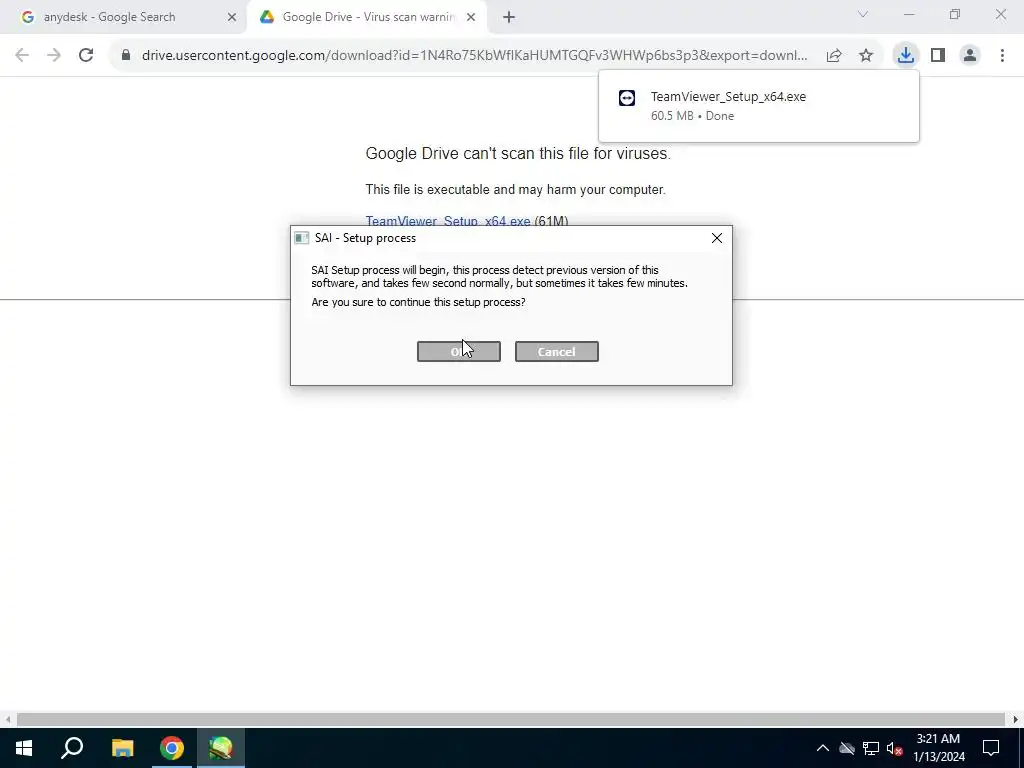Go back to the previous page
Screen dimensions: 1024x768
coord(22,56)
